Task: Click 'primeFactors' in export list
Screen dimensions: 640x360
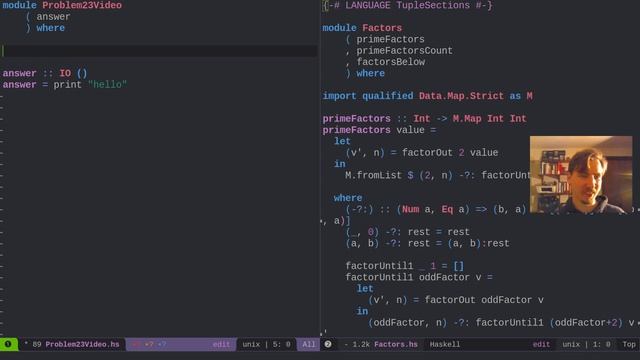Action: point(390,40)
